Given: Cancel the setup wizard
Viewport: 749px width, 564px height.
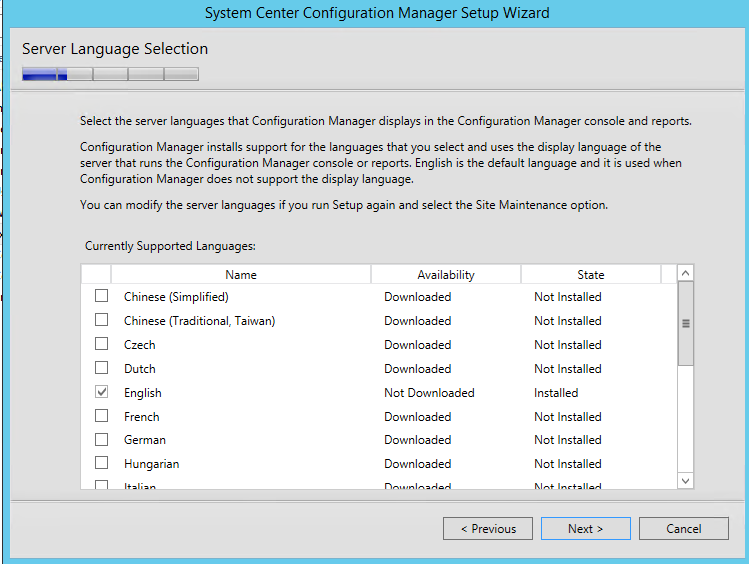Looking at the screenshot, I should (684, 529).
